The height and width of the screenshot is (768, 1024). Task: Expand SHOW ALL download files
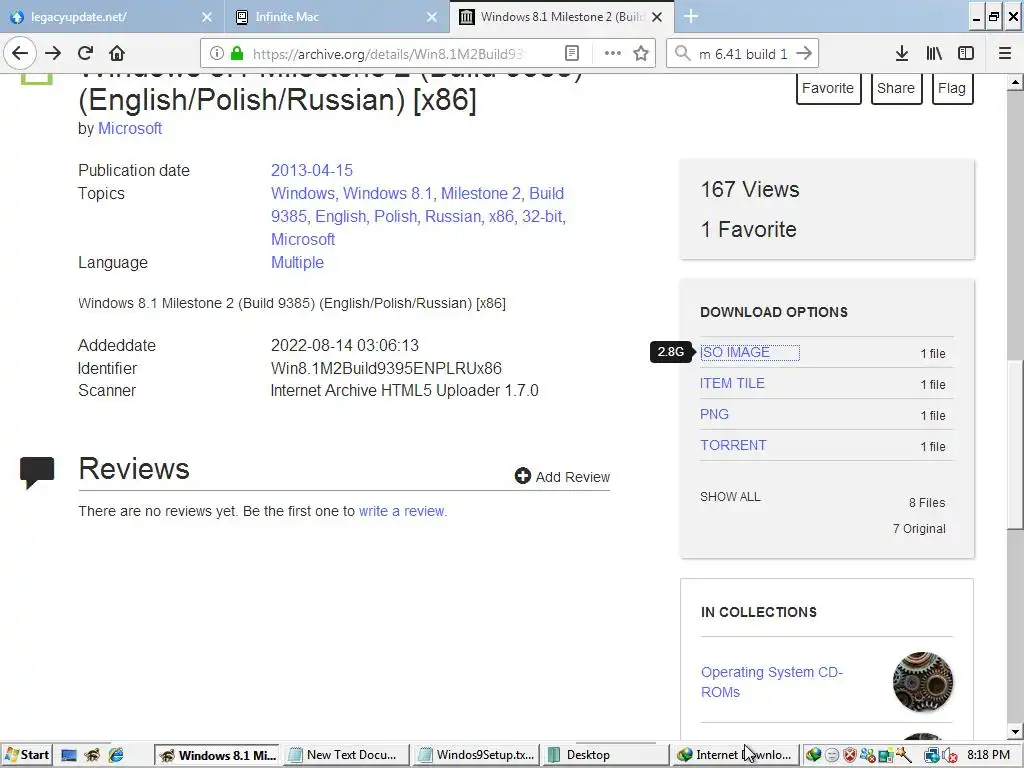coord(730,497)
